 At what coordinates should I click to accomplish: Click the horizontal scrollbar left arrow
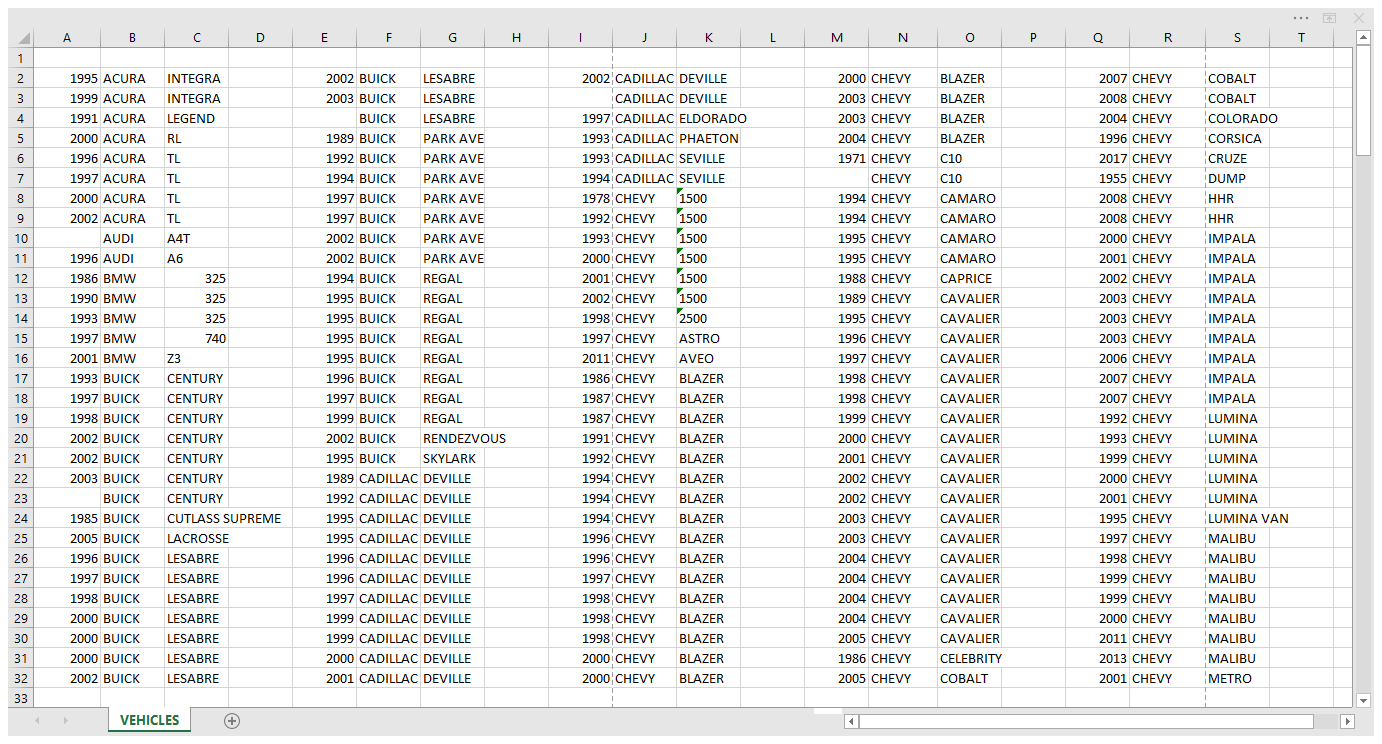click(851, 721)
